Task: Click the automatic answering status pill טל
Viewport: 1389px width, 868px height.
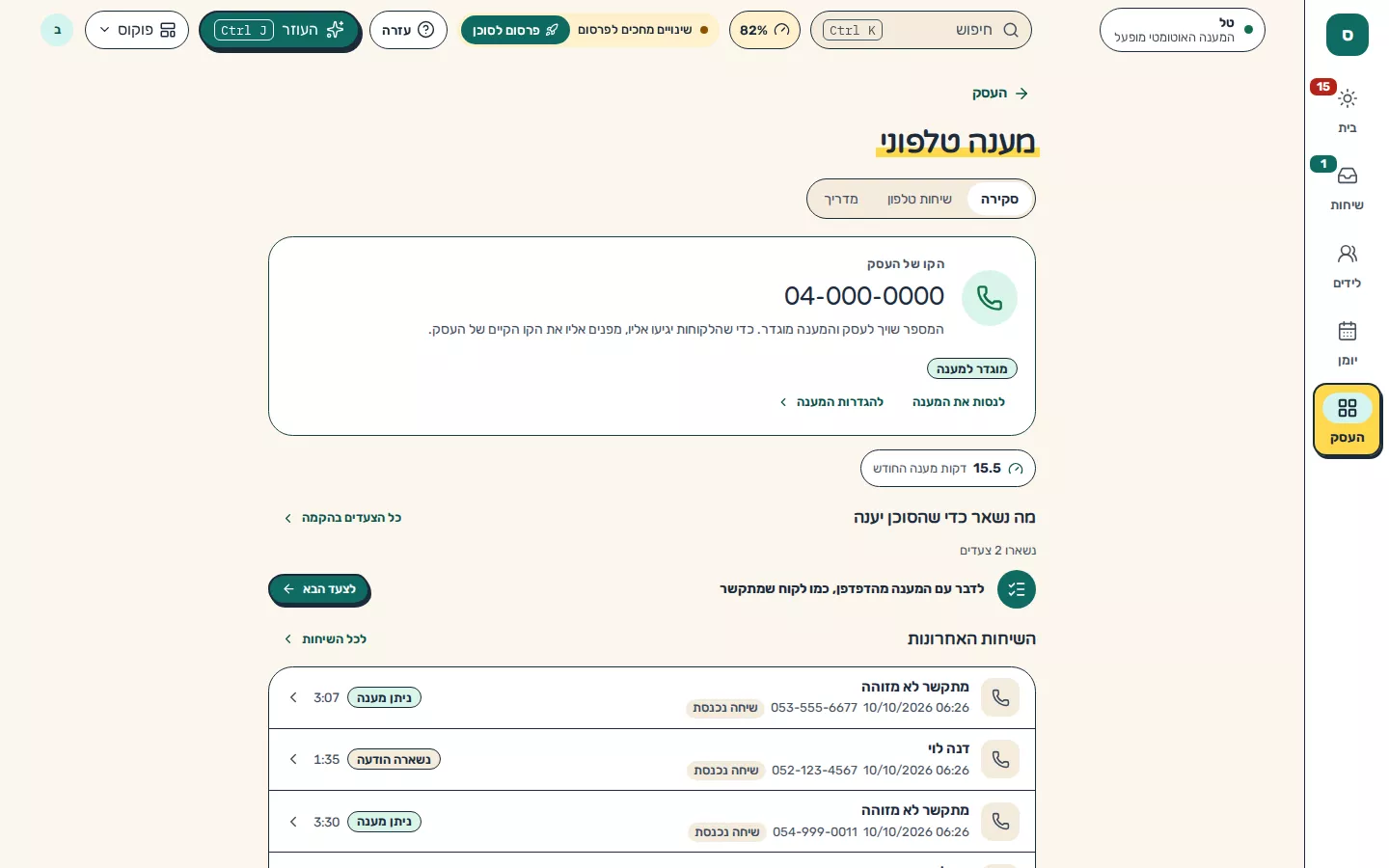Action: coord(1183,30)
